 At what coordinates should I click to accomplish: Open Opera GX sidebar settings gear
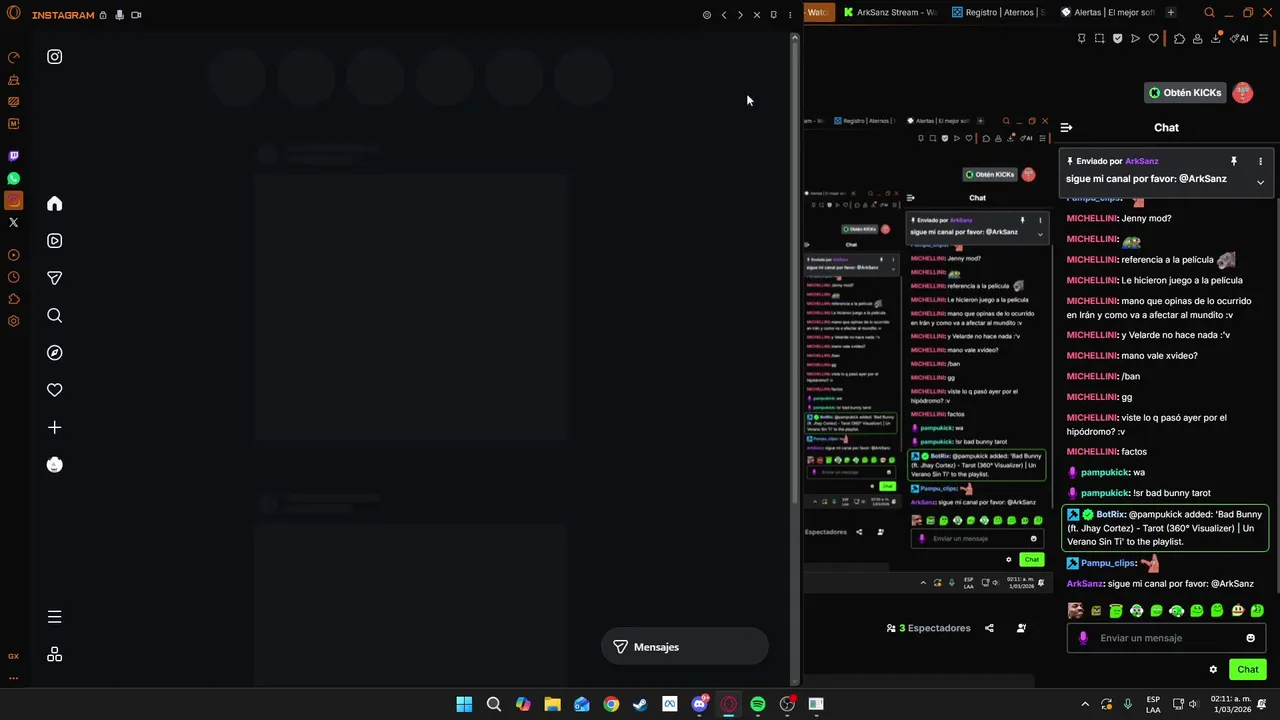(14, 321)
